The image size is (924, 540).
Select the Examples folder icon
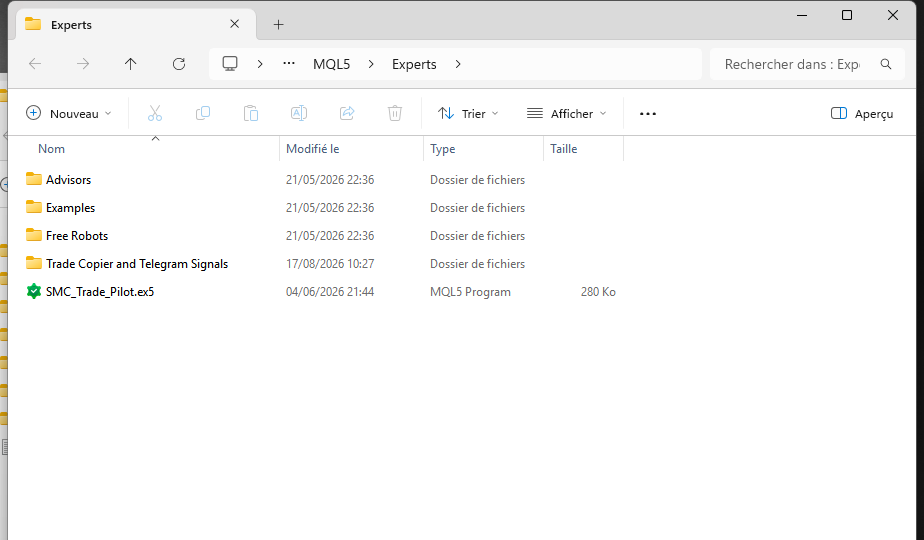pos(34,207)
